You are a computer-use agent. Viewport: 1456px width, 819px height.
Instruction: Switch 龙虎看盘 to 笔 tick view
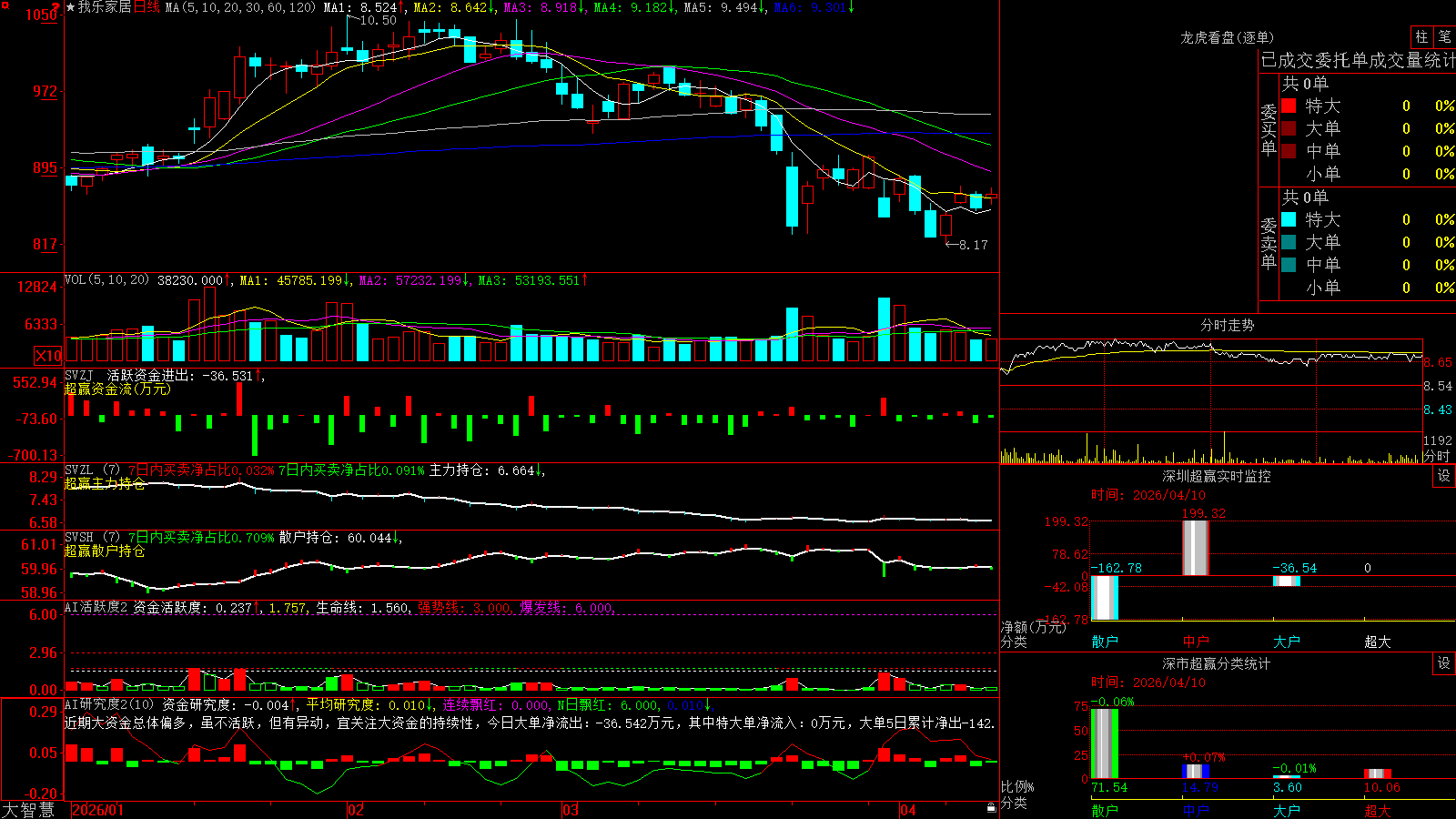pyautogui.click(x=1444, y=36)
